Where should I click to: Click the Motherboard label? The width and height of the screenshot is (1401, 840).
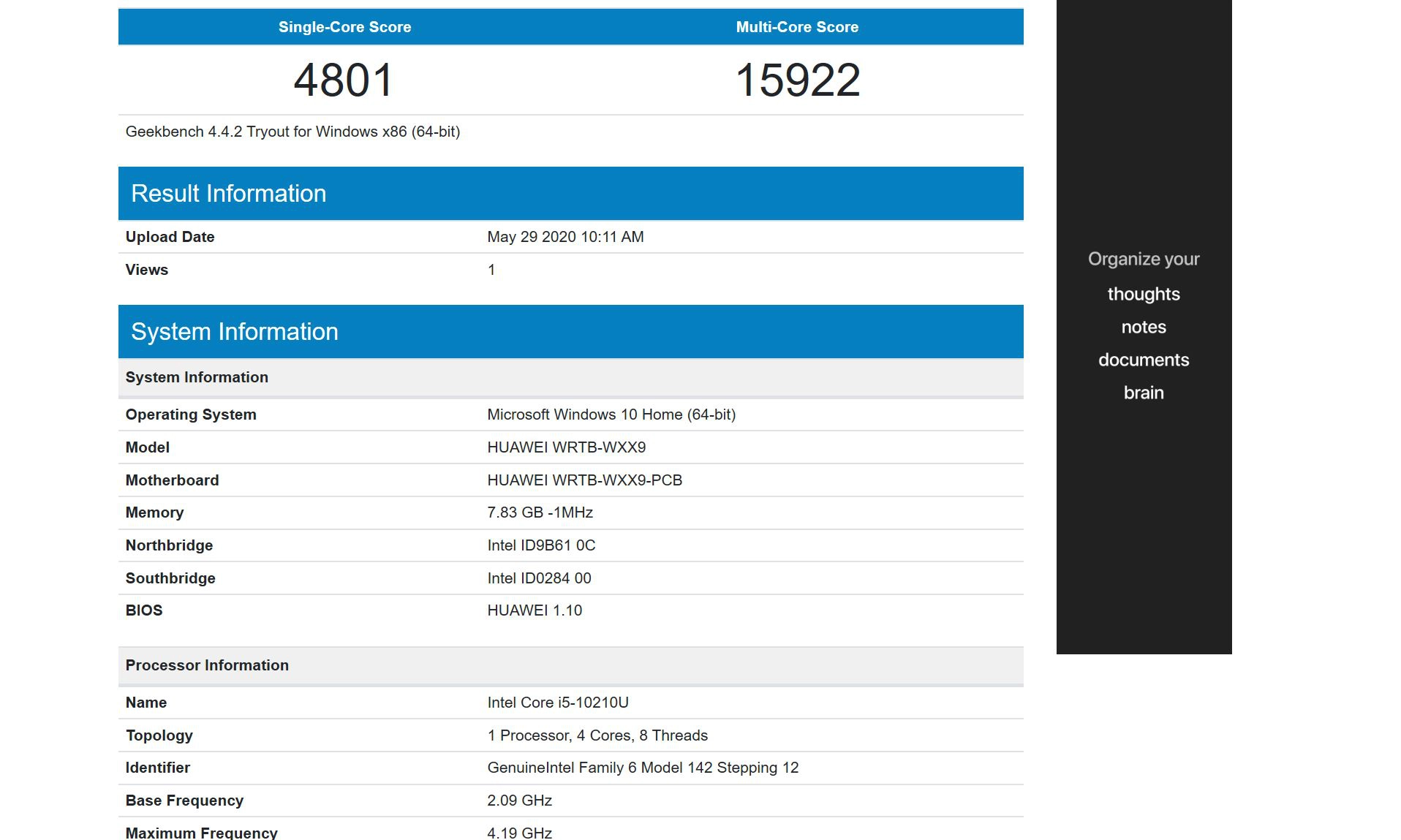pos(172,480)
